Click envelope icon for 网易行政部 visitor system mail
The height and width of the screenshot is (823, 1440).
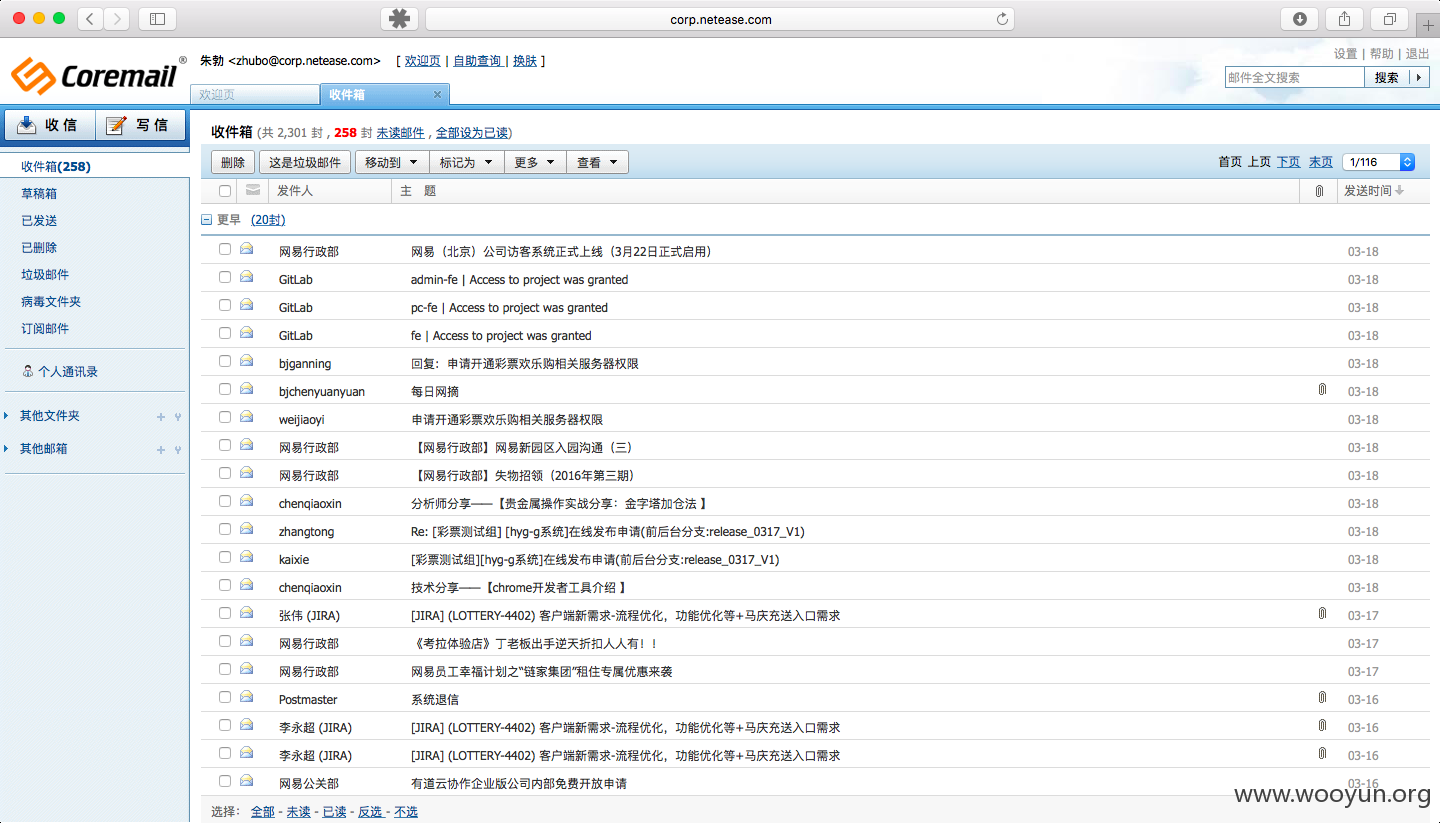[x=246, y=250]
